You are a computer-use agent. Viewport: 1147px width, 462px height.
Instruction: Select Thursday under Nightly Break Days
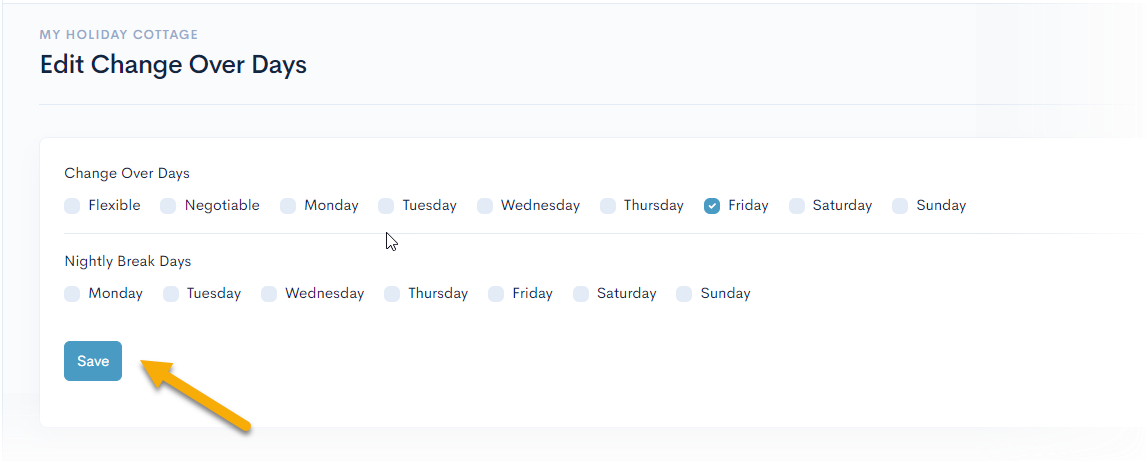point(392,294)
